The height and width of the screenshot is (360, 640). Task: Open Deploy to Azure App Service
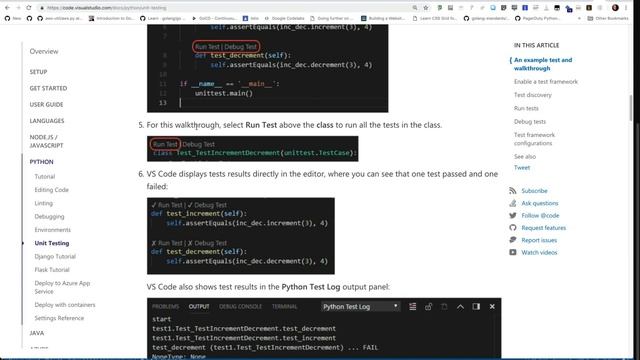[x=62, y=287]
